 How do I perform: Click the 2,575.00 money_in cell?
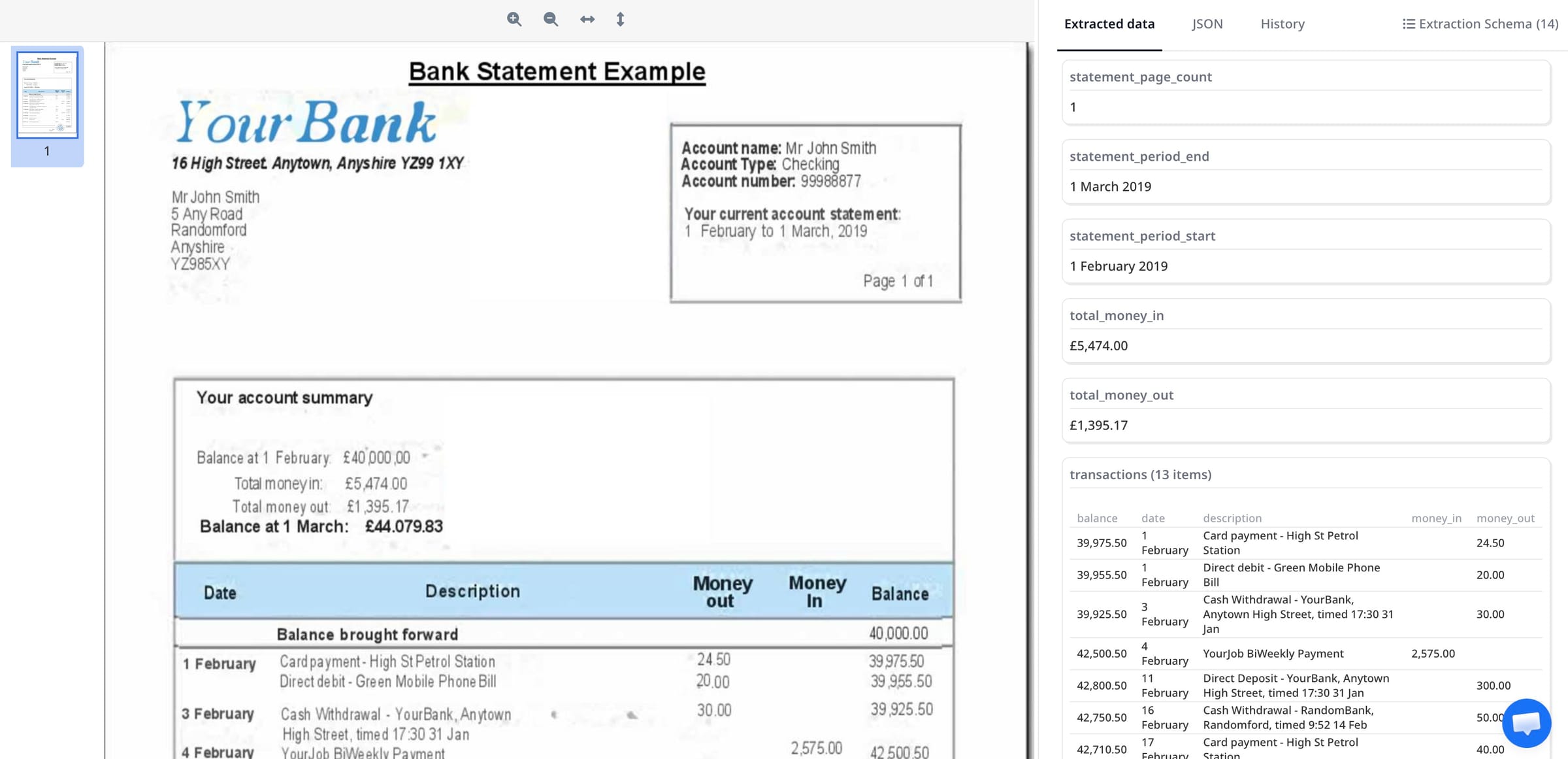(1433, 654)
